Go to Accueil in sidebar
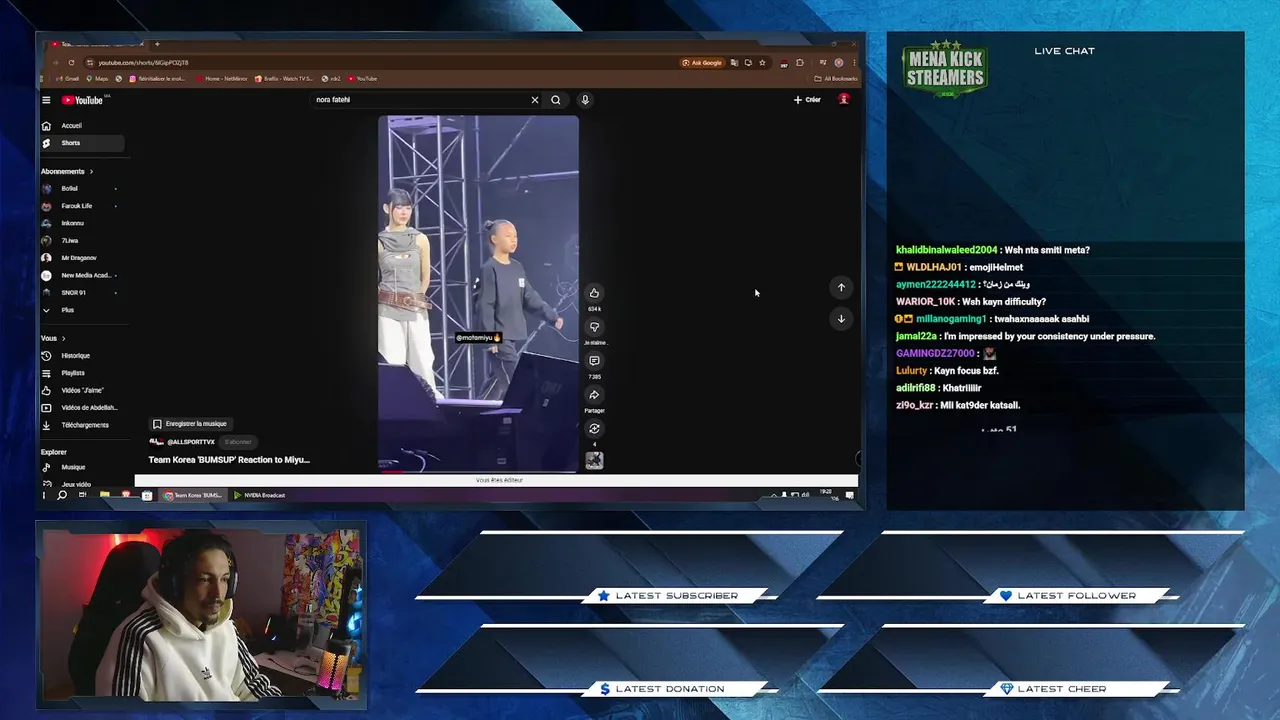This screenshot has height=720, width=1280. (x=82, y=126)
